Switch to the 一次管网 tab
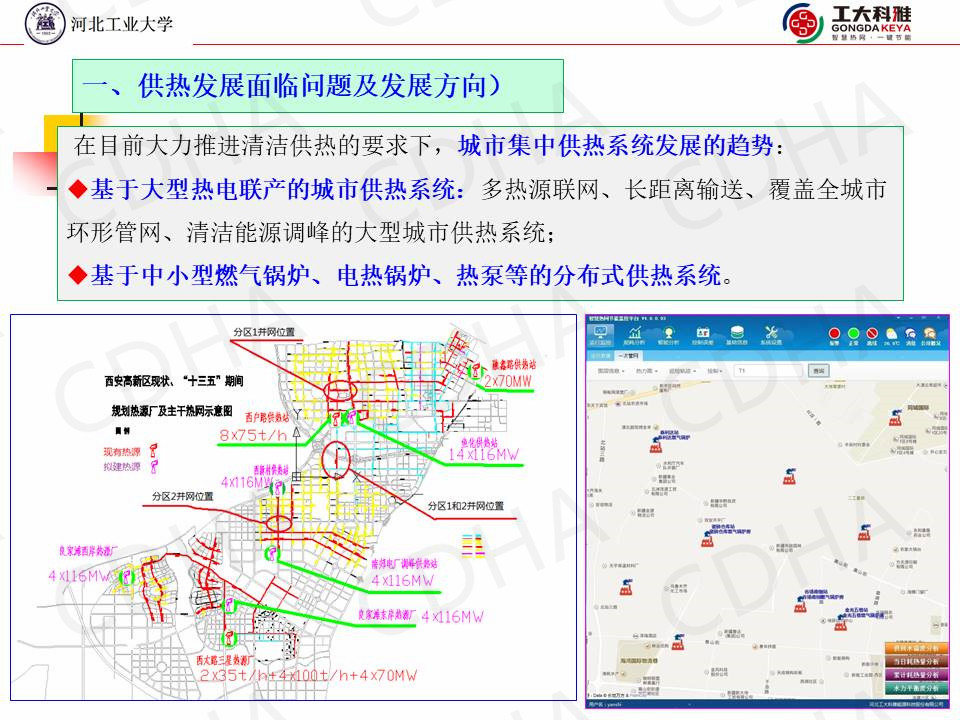The width and height of the screenshot is (960, 720). point(629,355)
